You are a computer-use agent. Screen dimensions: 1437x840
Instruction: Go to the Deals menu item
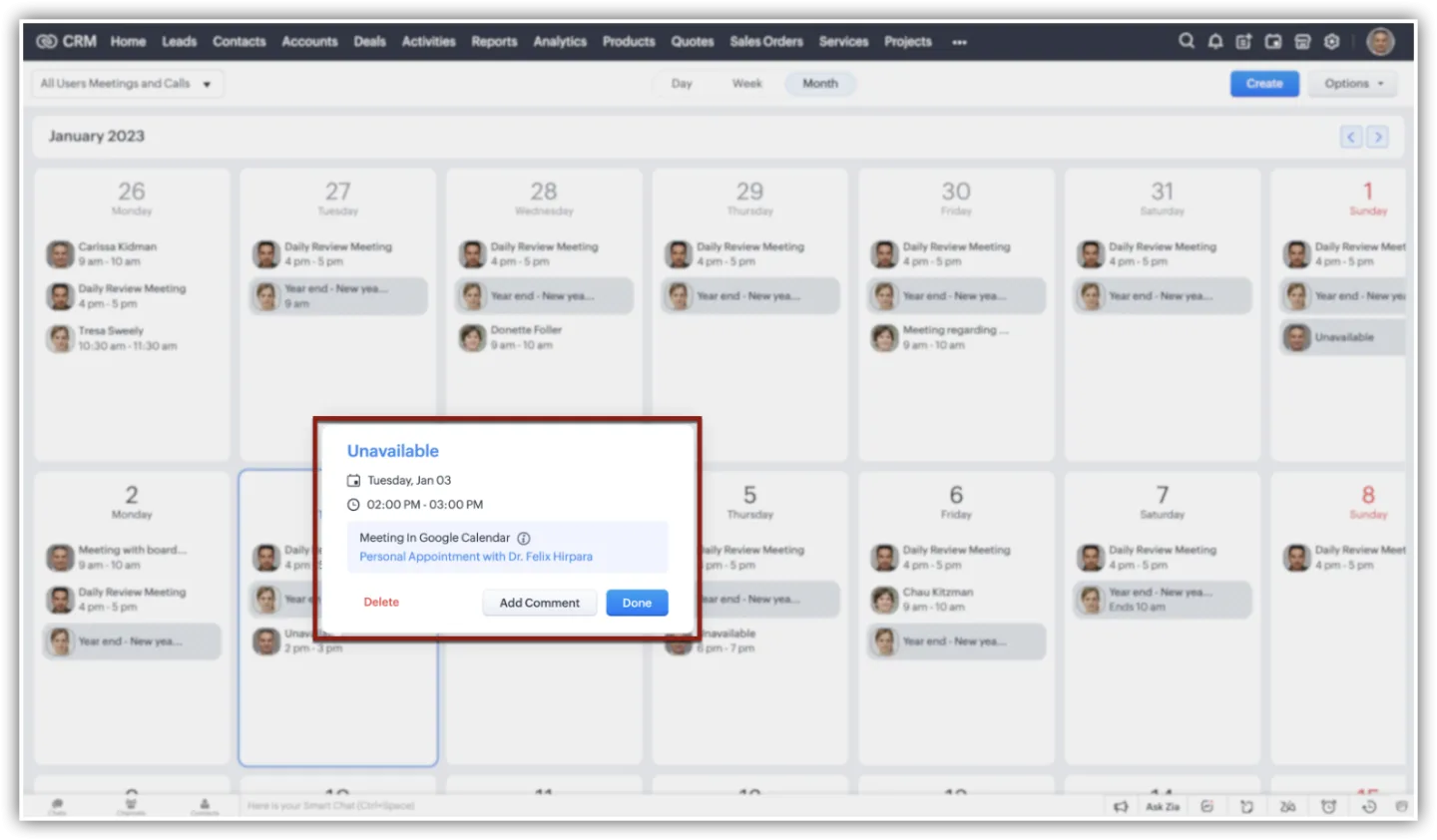click(x=369, y=42)
